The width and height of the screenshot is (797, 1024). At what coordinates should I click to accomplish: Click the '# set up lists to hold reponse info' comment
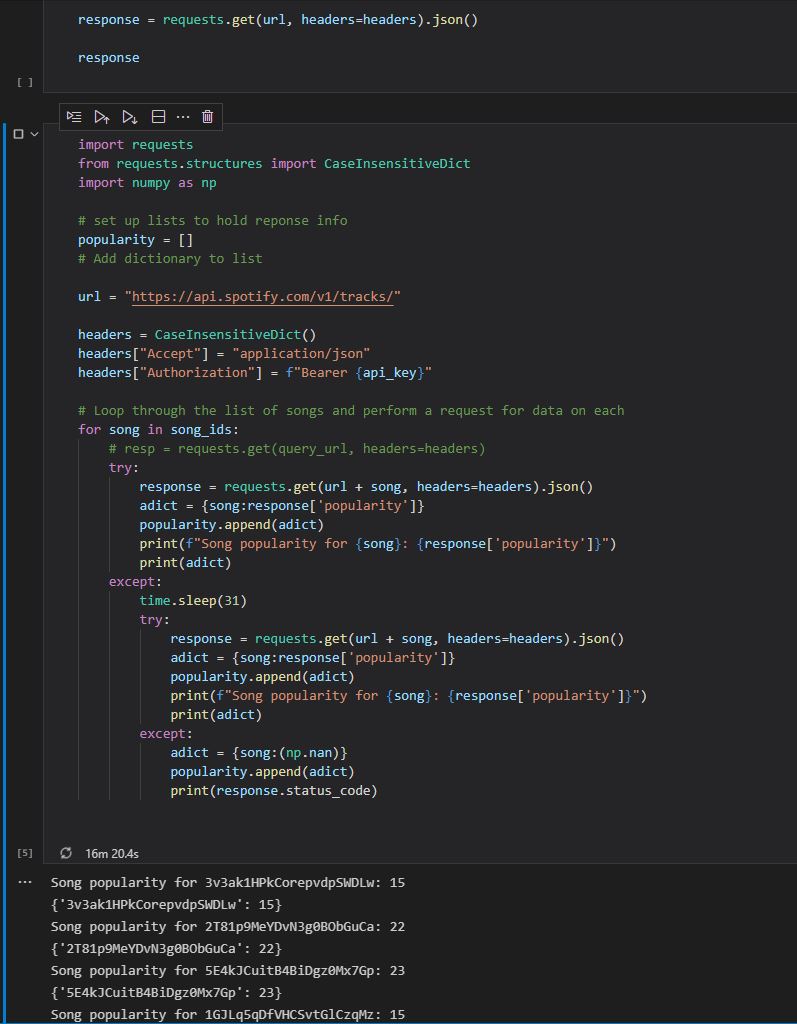point(212,221)
